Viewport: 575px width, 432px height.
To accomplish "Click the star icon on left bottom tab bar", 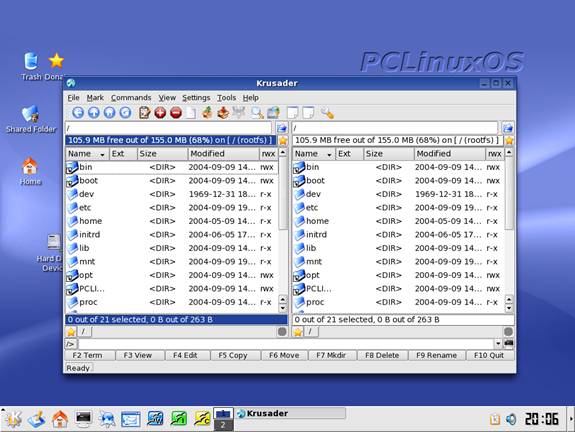I will 71,332.
